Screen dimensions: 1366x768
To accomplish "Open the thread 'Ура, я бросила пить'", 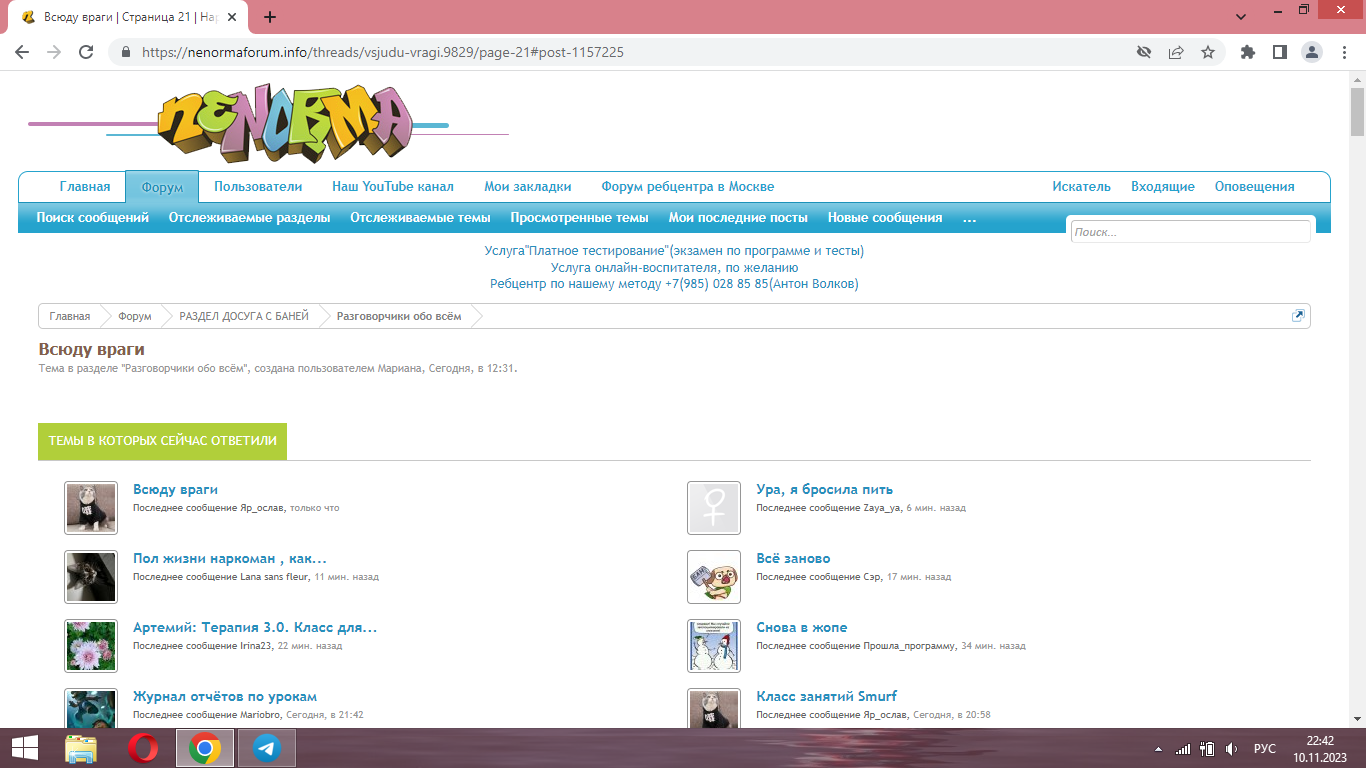I will tap(824, 490).
